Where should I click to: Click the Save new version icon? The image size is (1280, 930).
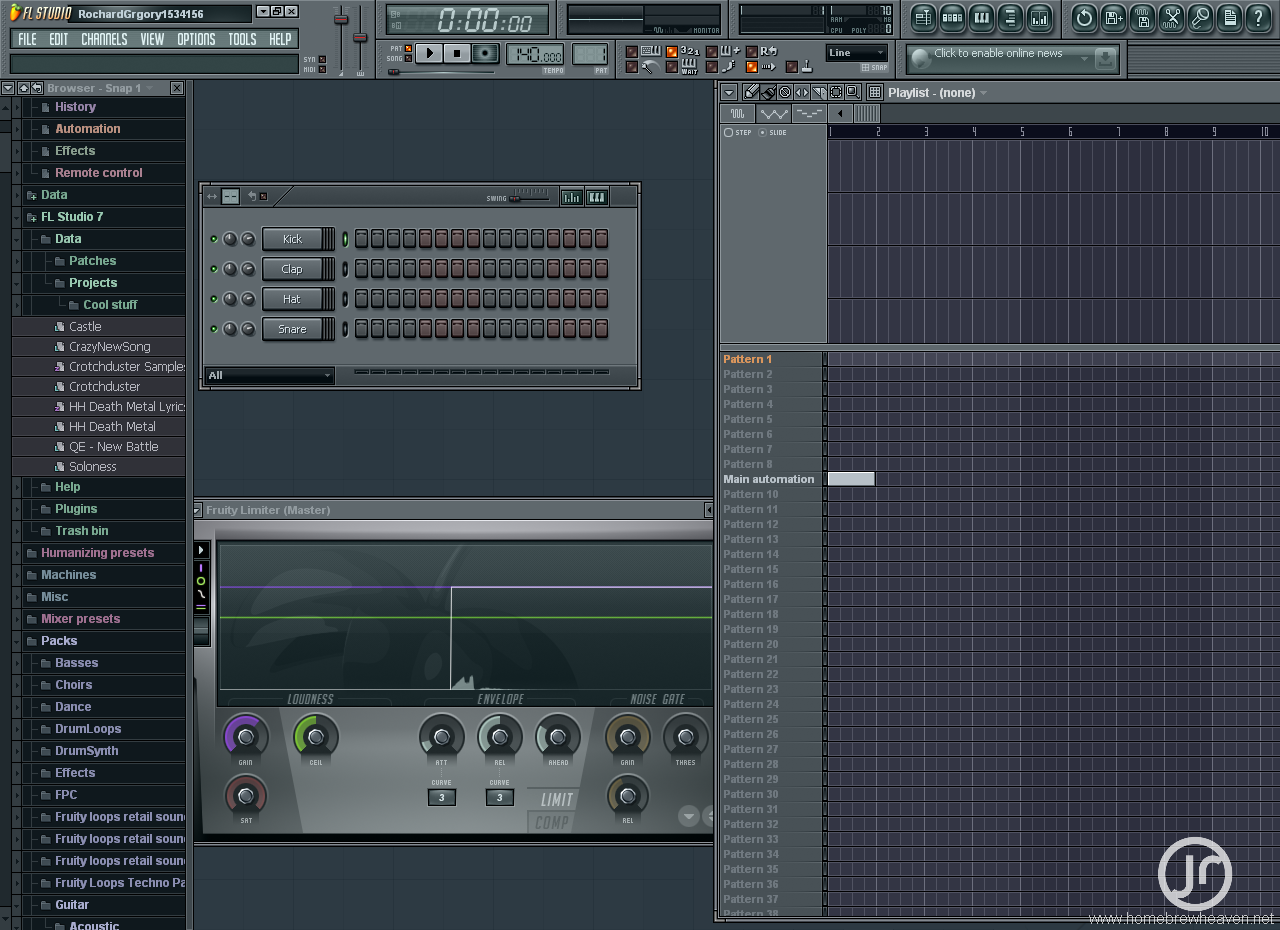pyautogui.click(x=1113, y=17)
